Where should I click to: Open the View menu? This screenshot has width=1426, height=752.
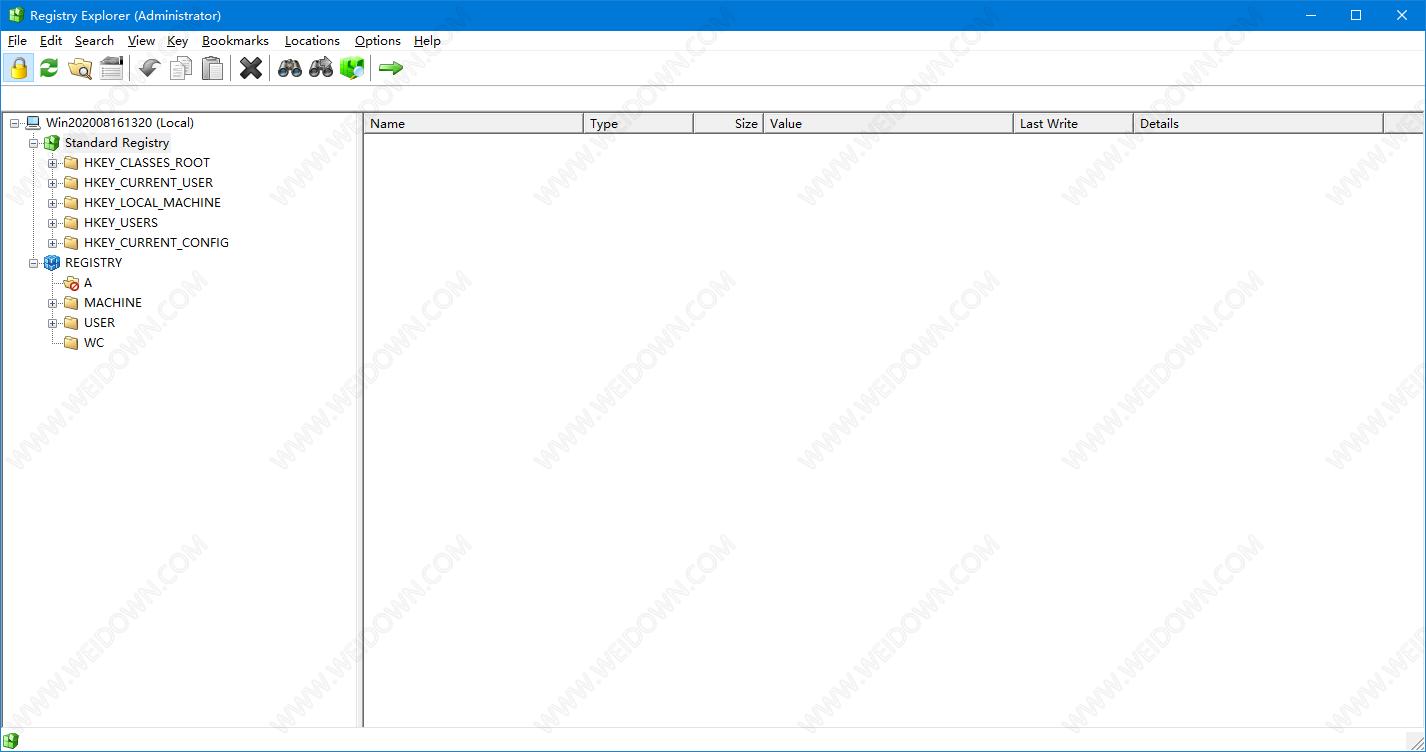pyautogui.click(x=141, y=41)
